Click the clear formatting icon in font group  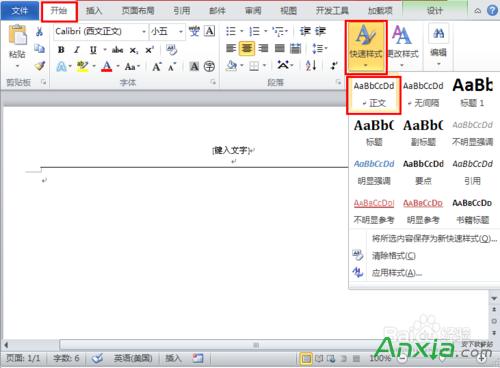point(171,50)
